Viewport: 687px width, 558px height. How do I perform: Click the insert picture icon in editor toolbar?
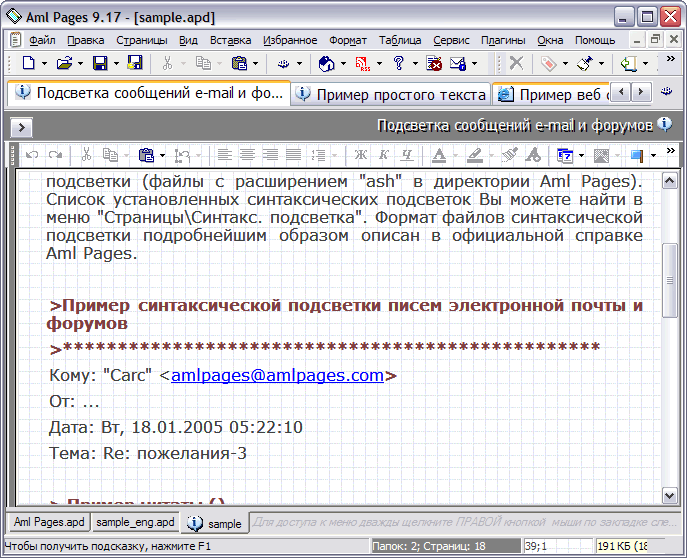(x=601, y=155)
